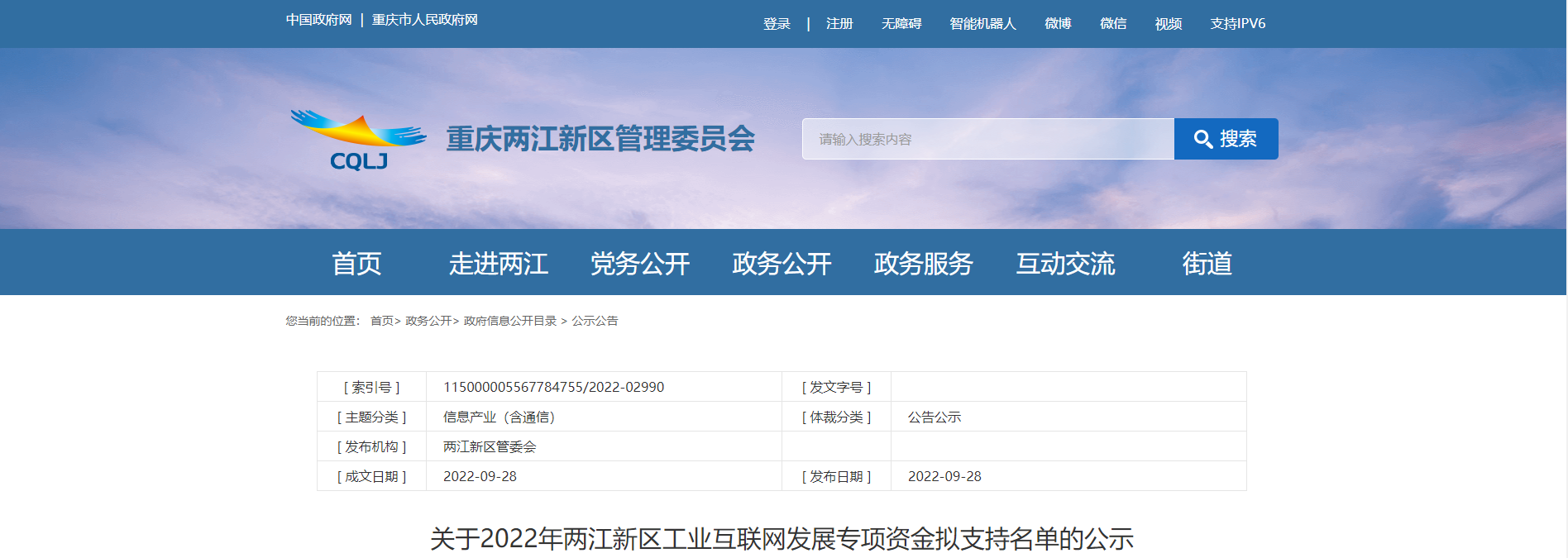Click the 登录 login link

777,24
